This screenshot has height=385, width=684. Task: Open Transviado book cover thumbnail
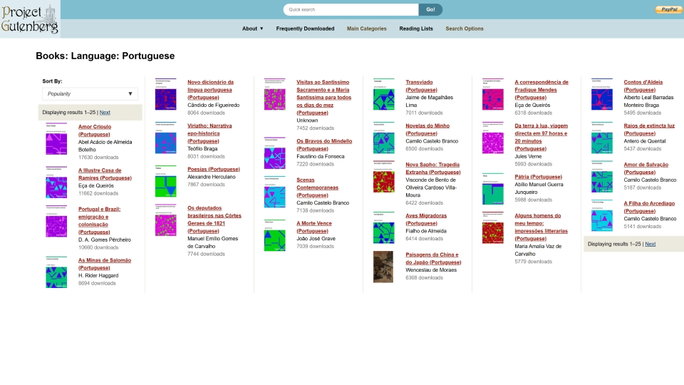click(383, 95)
